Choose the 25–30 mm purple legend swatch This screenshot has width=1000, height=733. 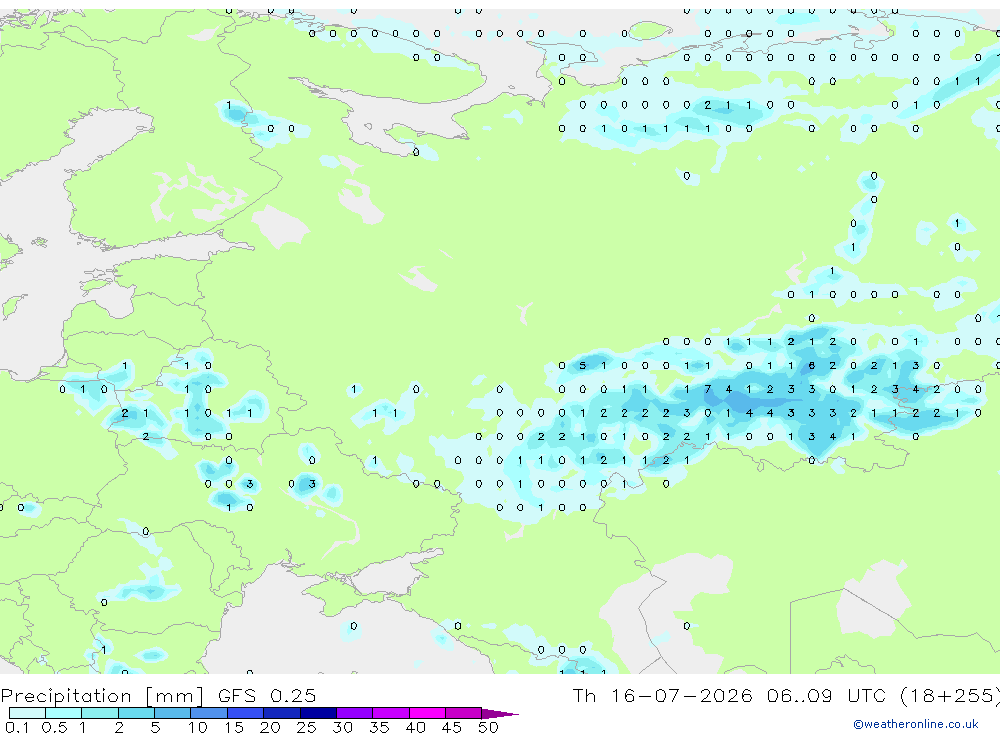(x=318, y=713)
